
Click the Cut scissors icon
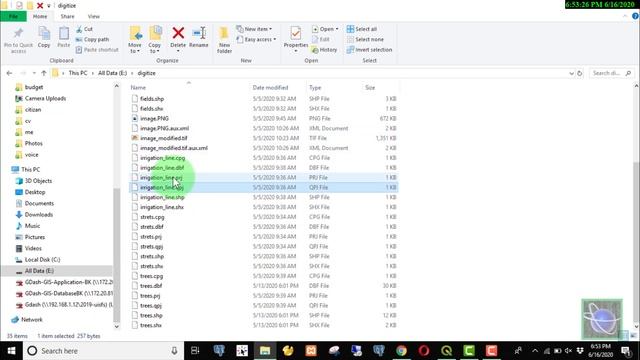click(79, 29)
